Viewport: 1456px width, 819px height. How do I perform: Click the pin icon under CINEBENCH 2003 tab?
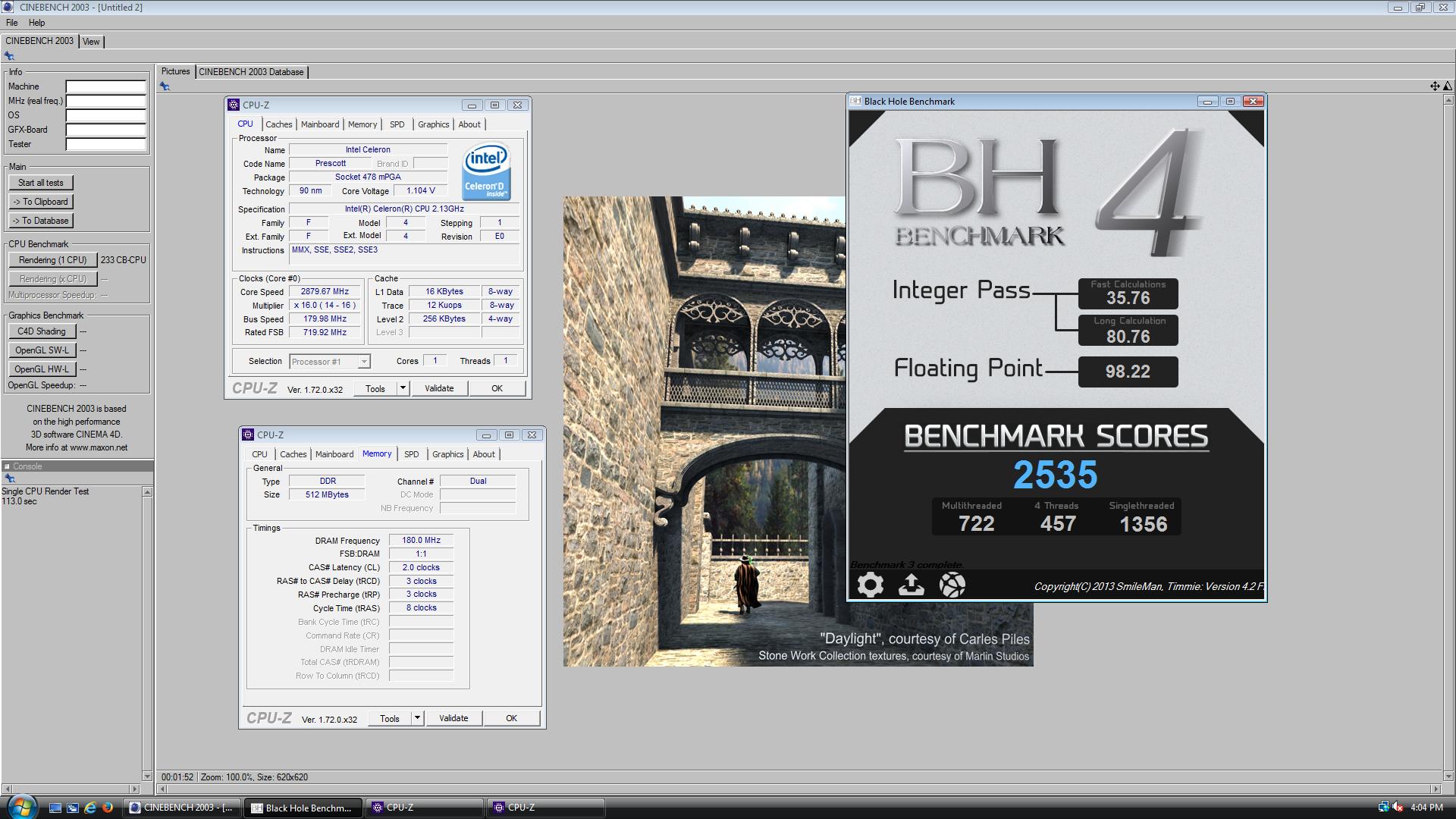9,56
